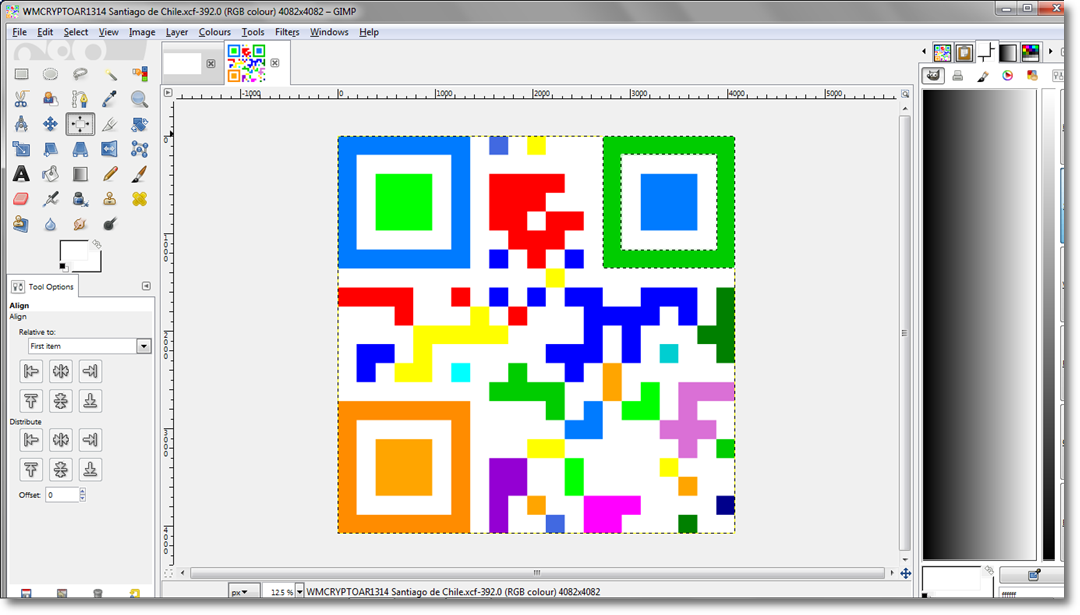This screenshot has height=615, width=1080.
Task: Open the 12.5% zoom level dropdown
Action: pyautogui.click(x=300, y=592)
